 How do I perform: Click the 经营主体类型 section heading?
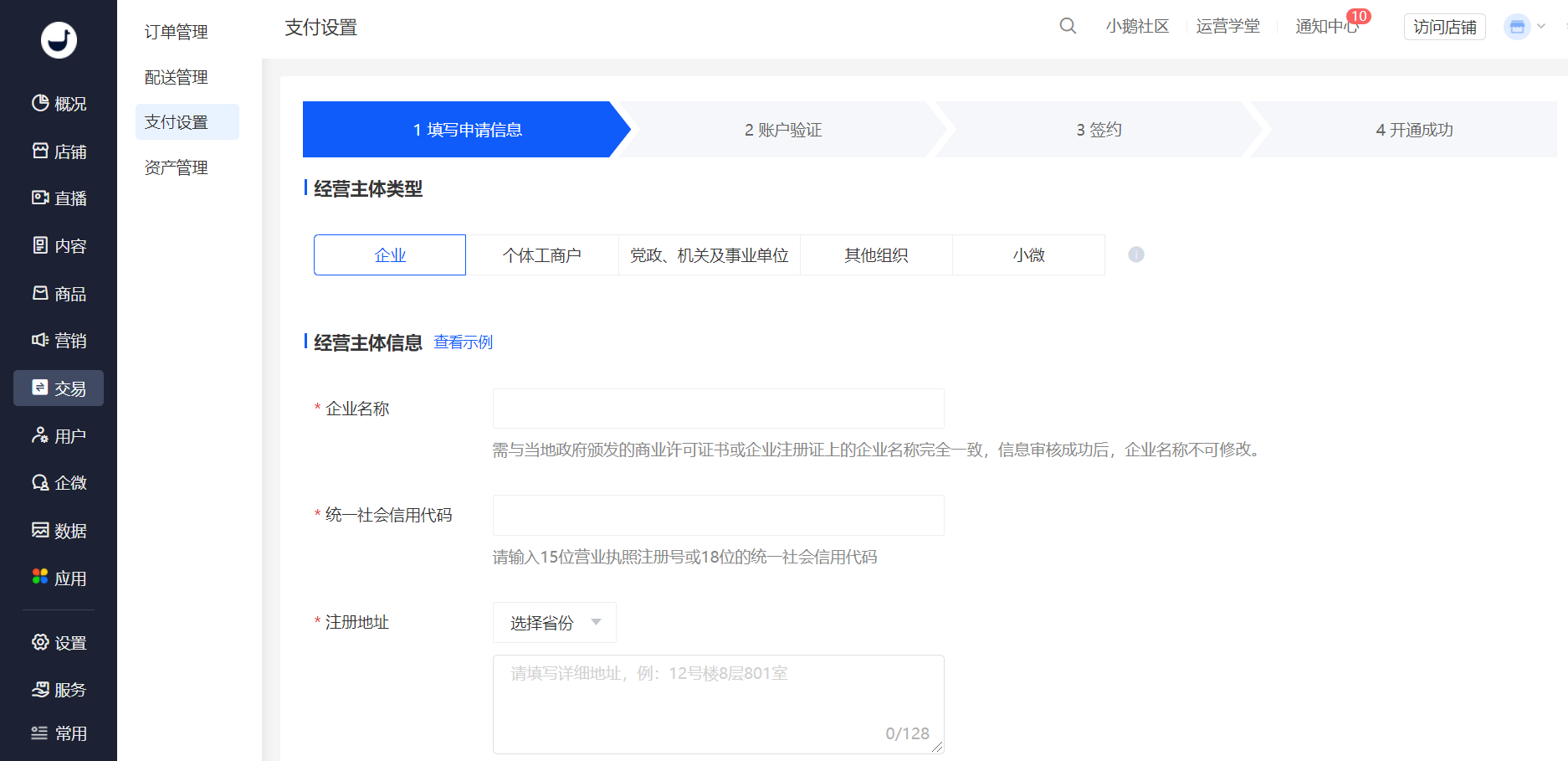(x=368, y=189)
